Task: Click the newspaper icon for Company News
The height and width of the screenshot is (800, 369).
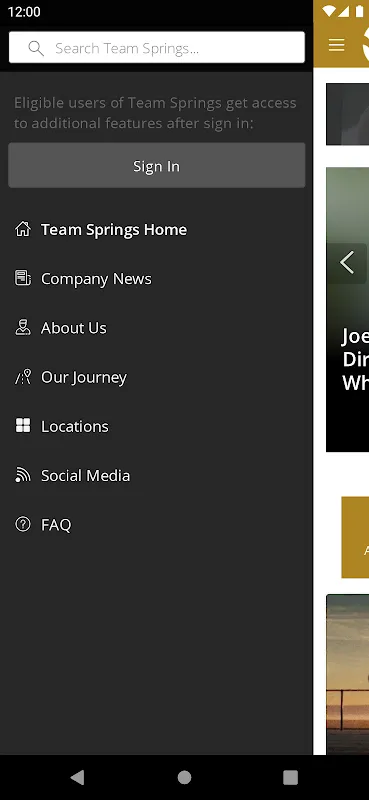Action: pos(22,279)
